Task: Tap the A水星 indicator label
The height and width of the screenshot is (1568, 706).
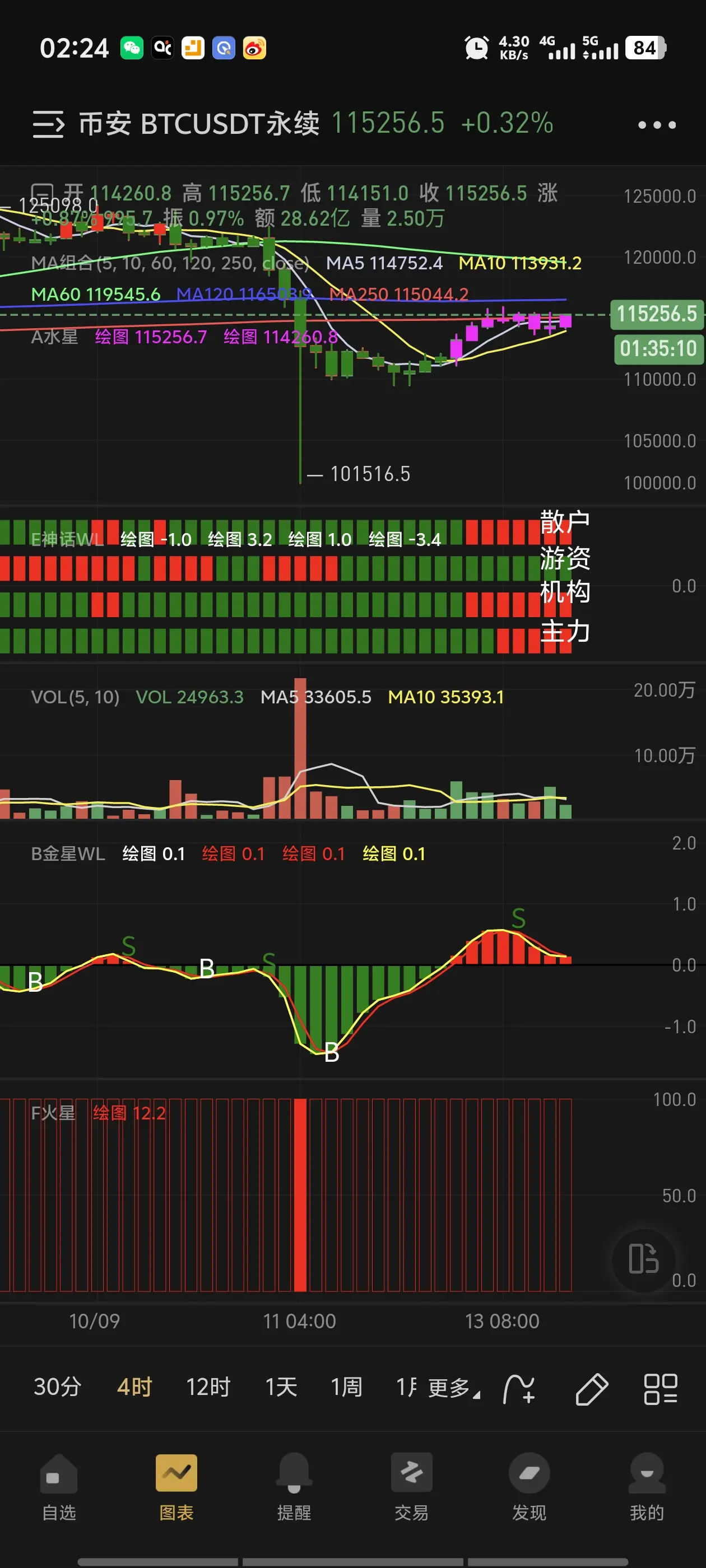Action: (x=55, y=337)
